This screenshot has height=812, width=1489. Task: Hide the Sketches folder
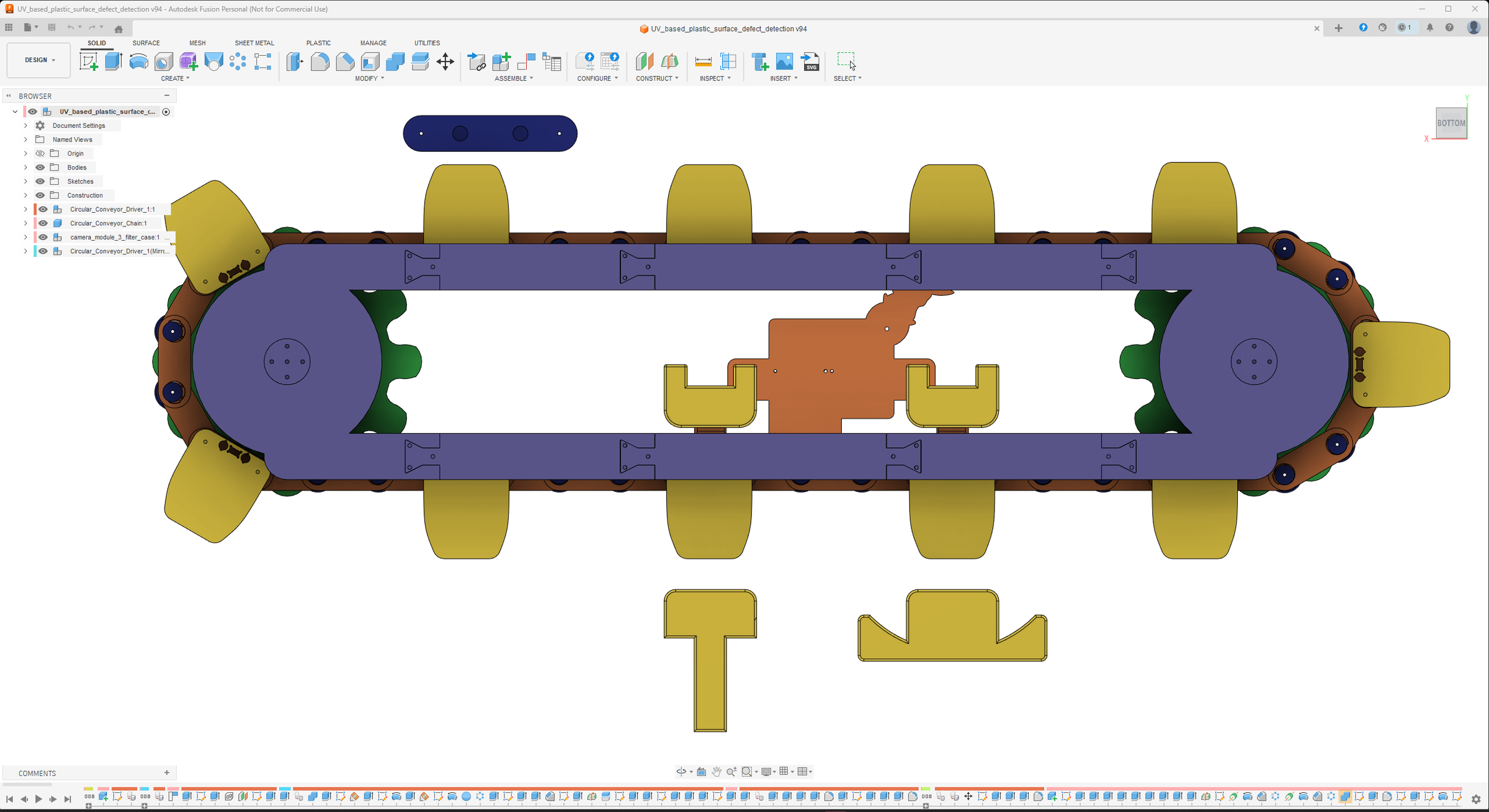[x=40, y=181]
